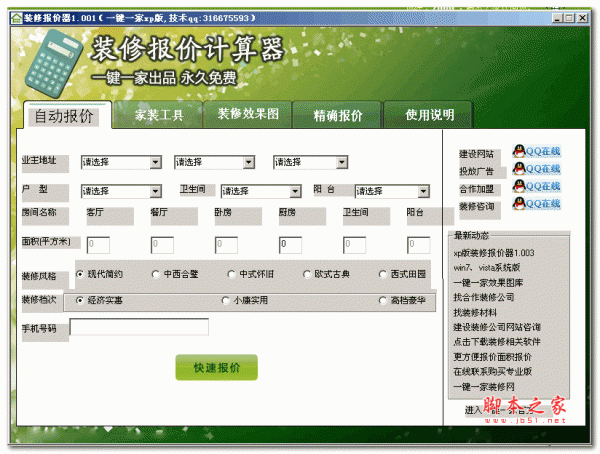The height and width of the screenshot is (454, 600).
Task: Open the 在线联系购买专业版 link
Action: 492,372
